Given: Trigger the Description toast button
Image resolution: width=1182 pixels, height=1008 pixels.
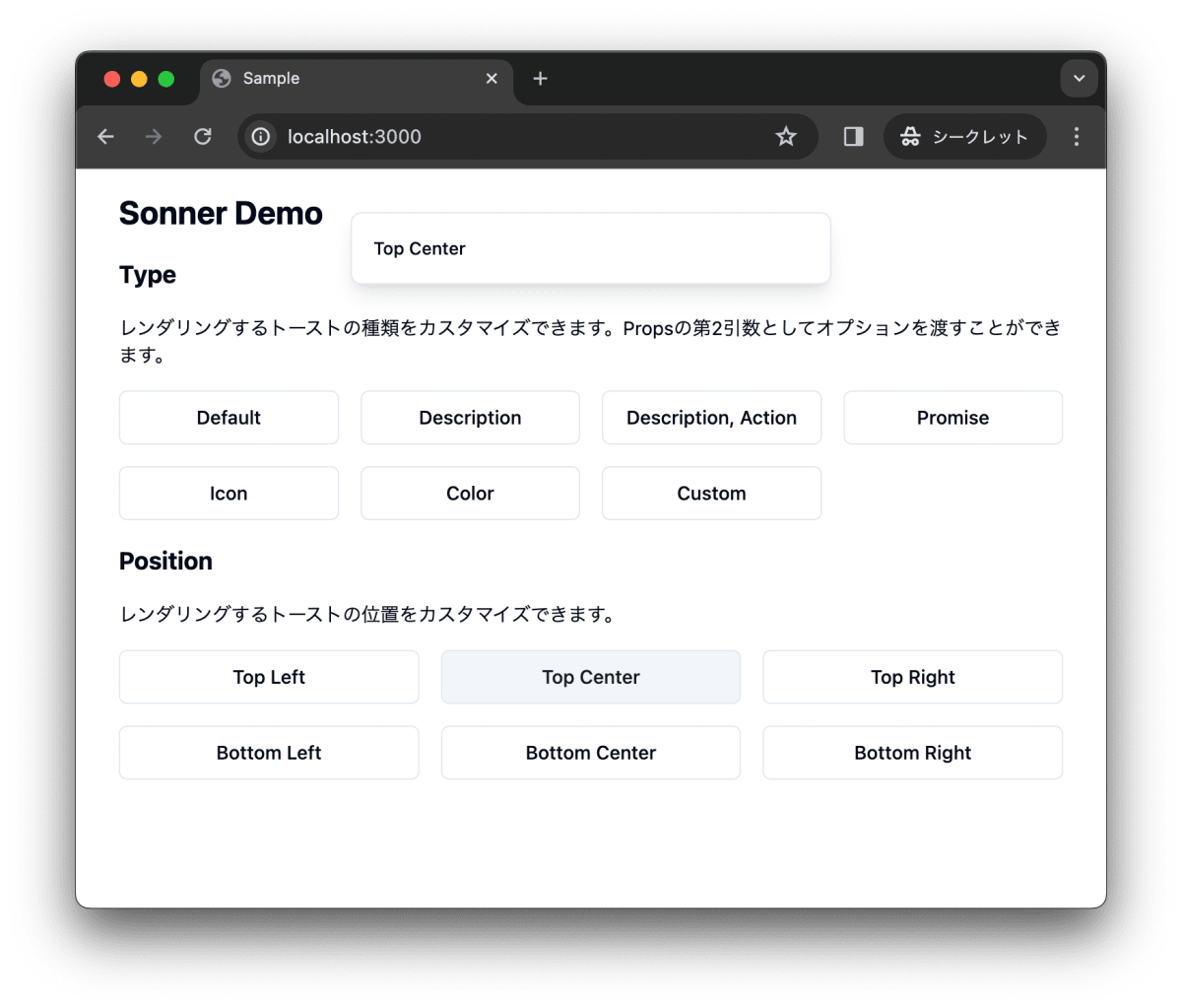Looking at the screenshot, I should pyautogui.click(x=470, y=418).
